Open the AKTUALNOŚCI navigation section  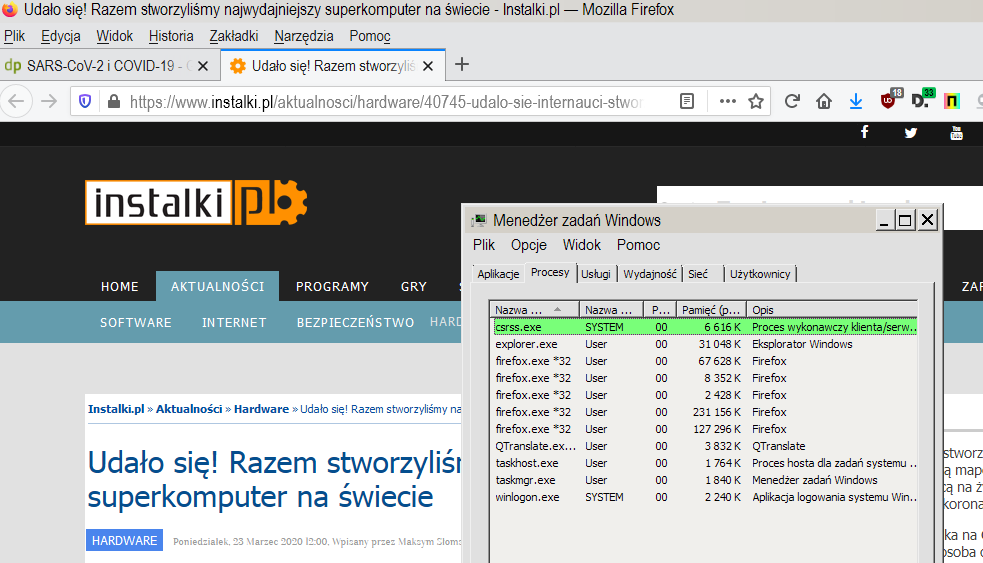(x=218, y=287)
